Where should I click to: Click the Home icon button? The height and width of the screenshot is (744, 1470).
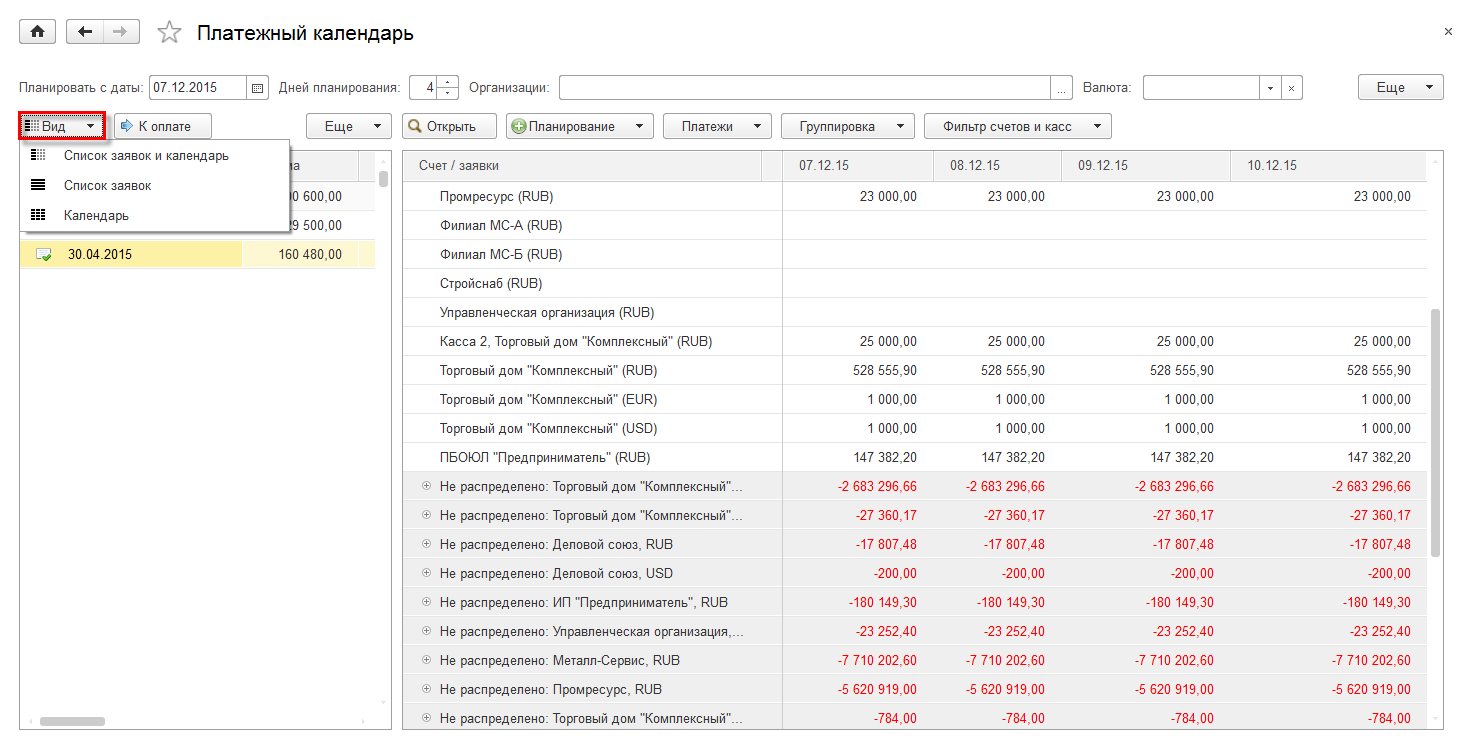[x=38, y=32]
